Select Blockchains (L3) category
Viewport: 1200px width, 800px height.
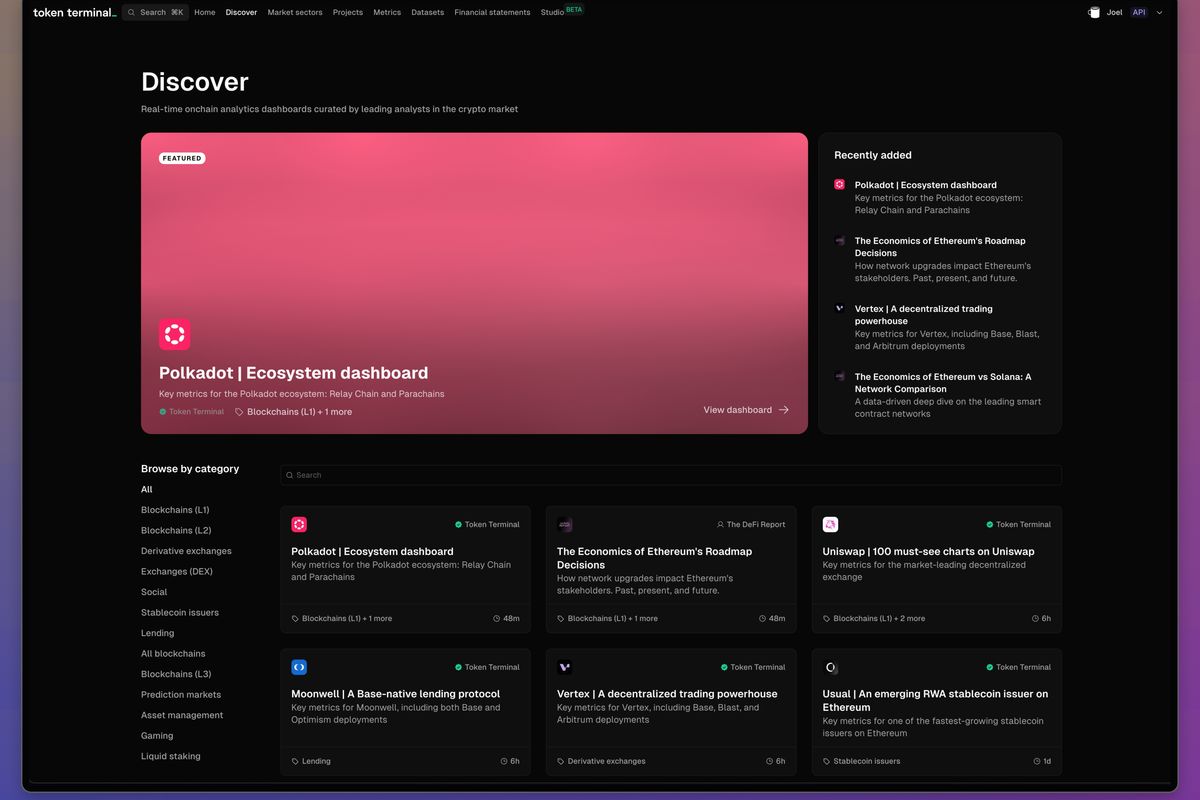click(x=176, y=674)
